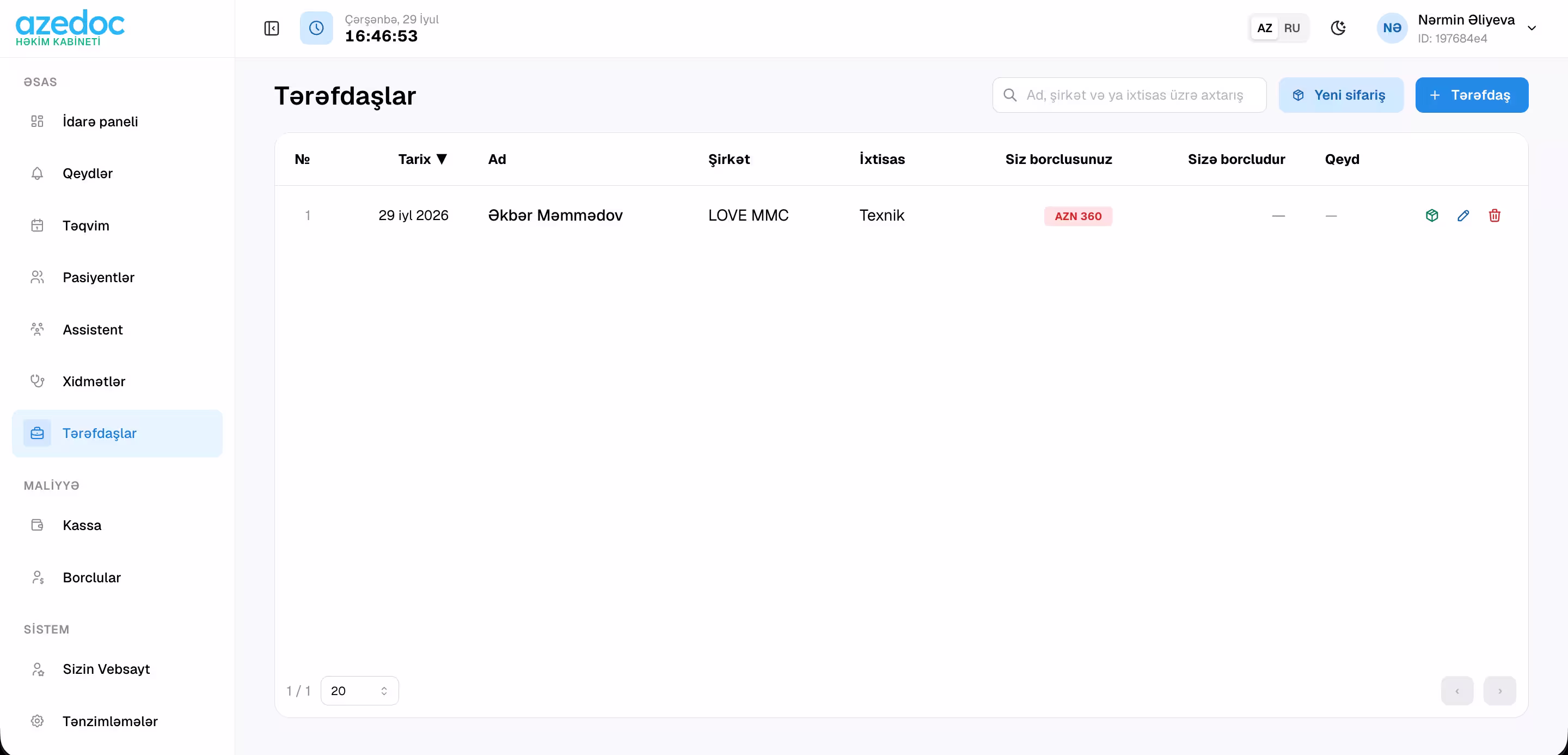1568x755 pixels.
Task: Select the Əkbər Məmmədov name cell
Action: click(555, 216)
